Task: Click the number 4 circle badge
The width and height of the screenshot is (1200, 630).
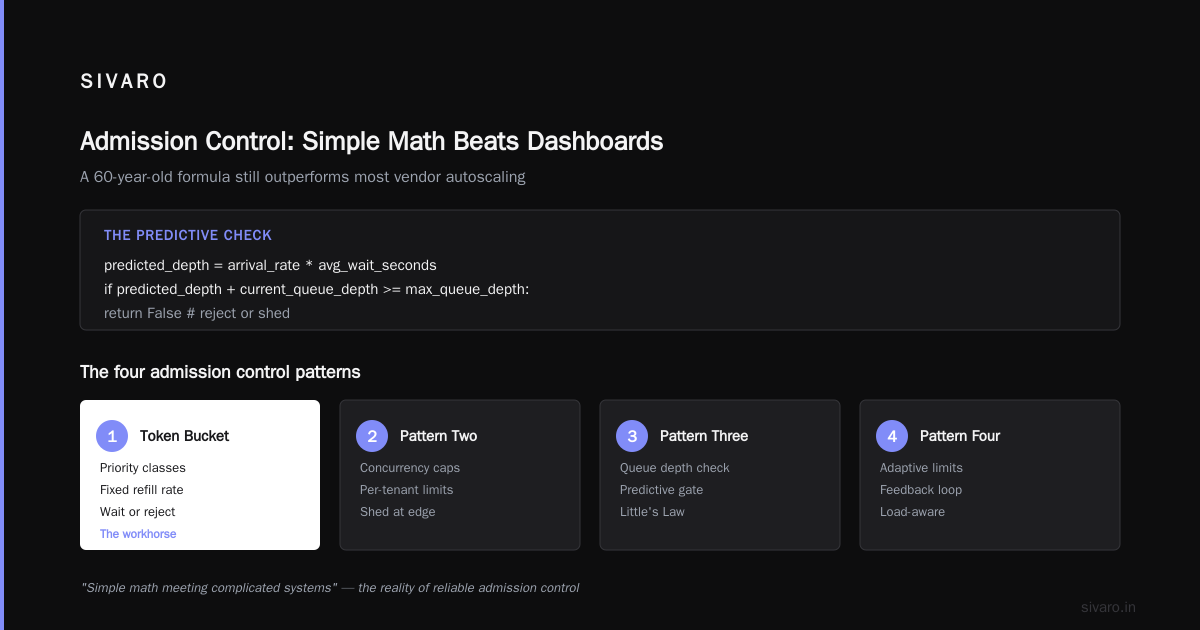Action: point(892,436)
